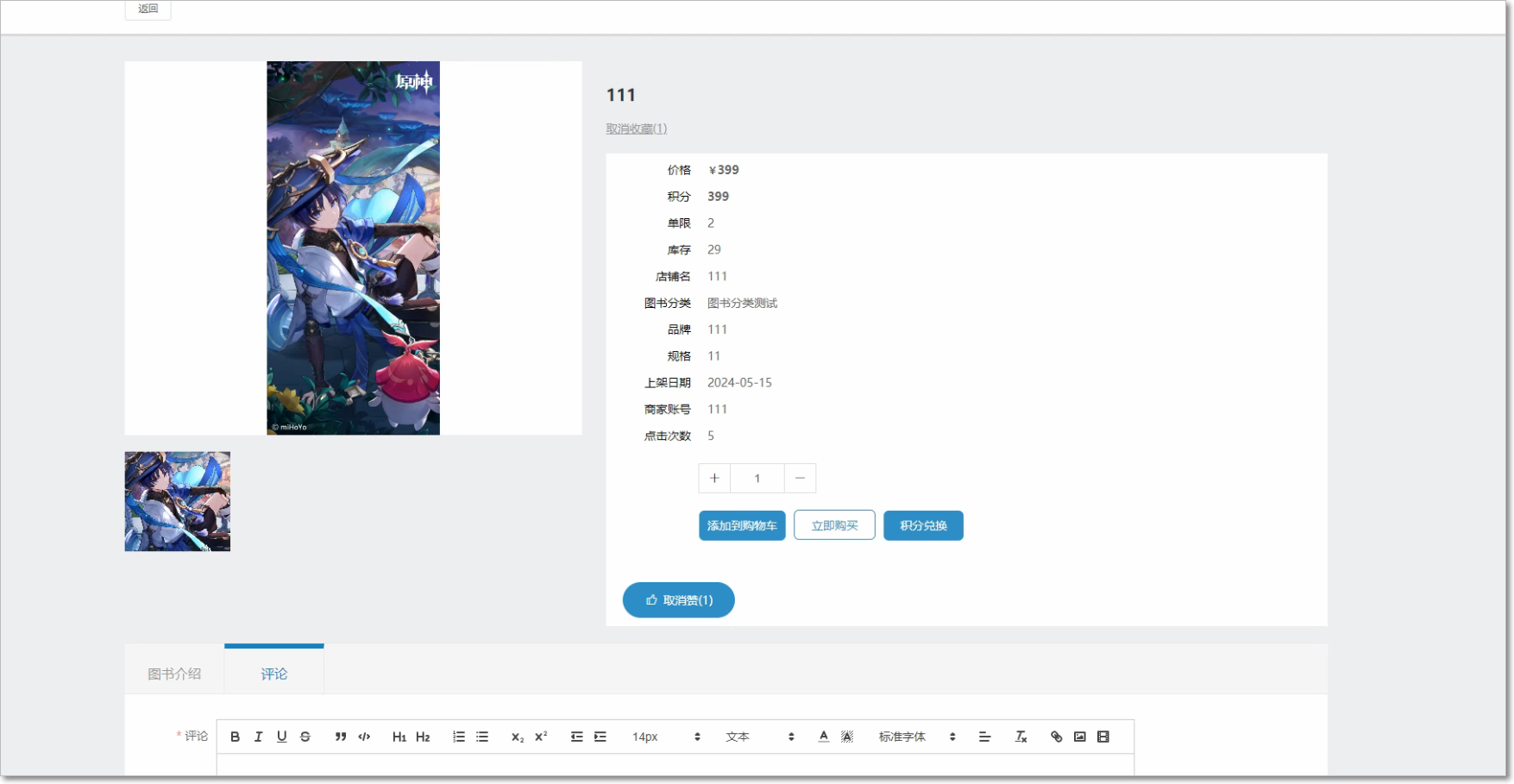Click in the comment text area
This screenshot has width=1514, height=784.
point(675,765)
